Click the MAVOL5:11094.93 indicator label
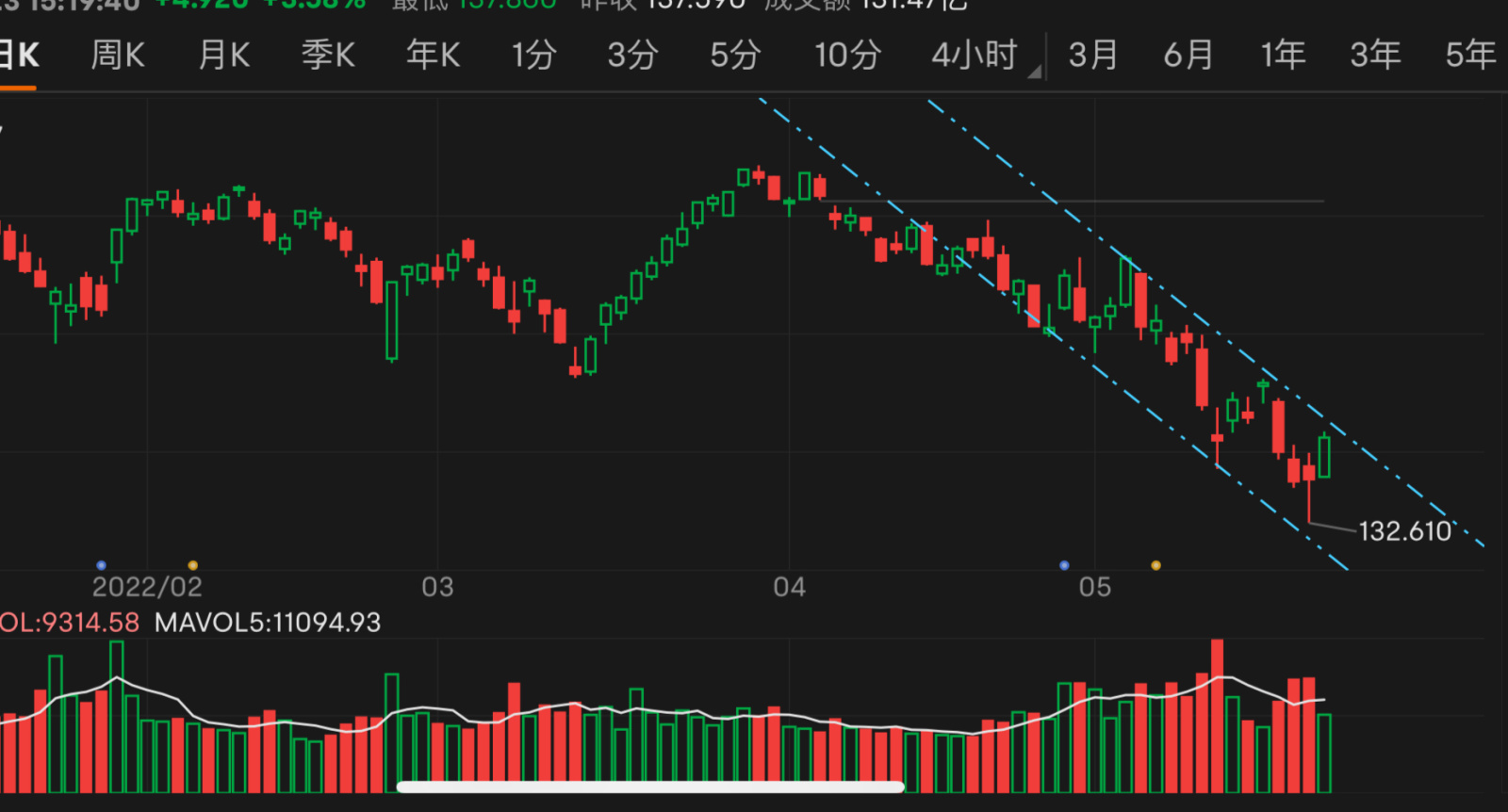Image resolution: width=1508 pixels, height=812 pixels. pyautogui.click(x=268, y=623)
